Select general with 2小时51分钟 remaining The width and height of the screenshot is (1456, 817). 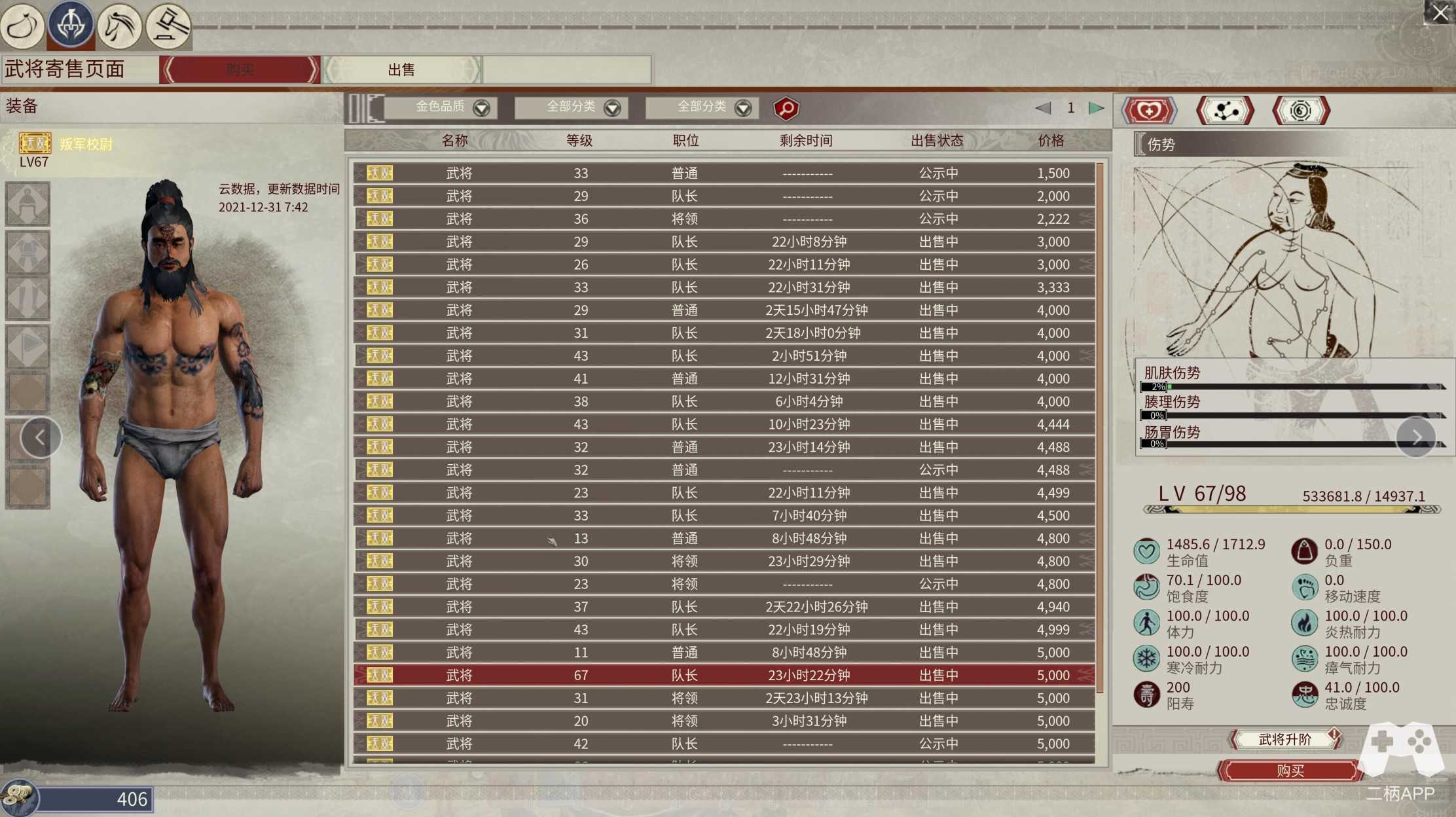724,356
